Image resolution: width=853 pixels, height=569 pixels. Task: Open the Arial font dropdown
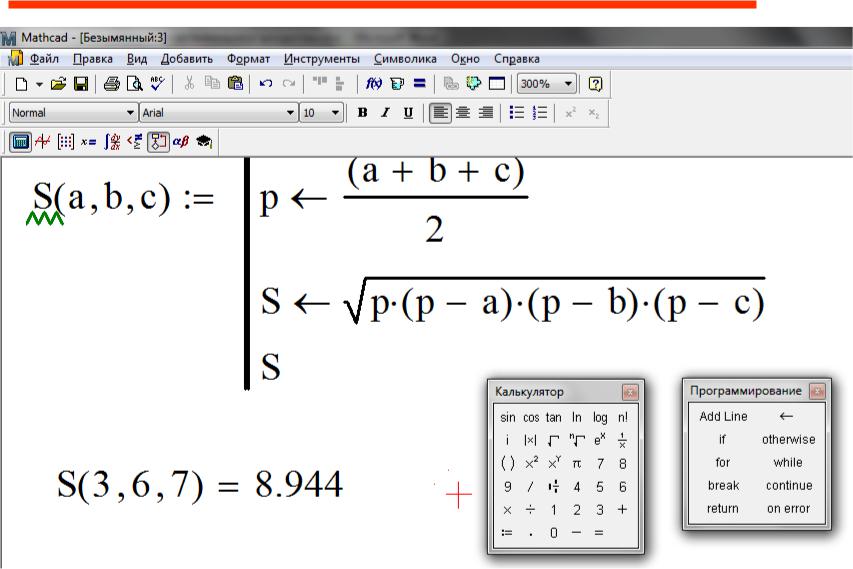coord(291,113)
